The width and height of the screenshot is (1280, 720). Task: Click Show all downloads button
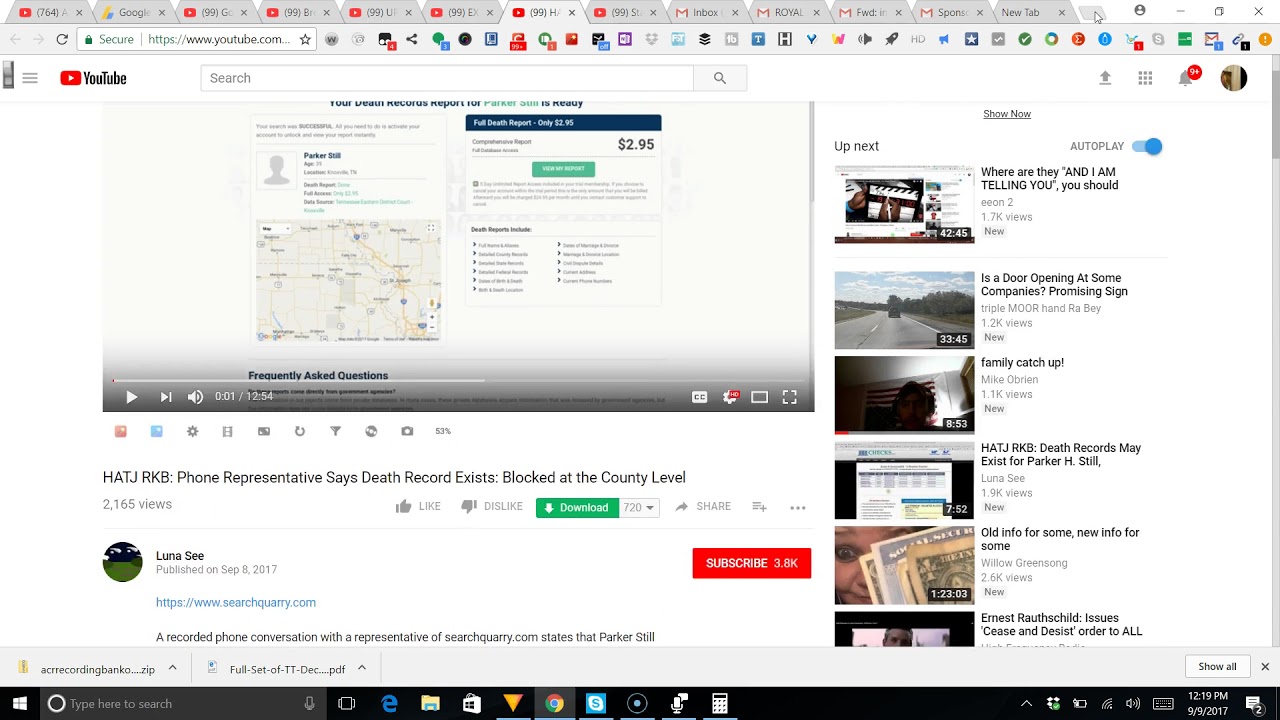point(1217,667)
